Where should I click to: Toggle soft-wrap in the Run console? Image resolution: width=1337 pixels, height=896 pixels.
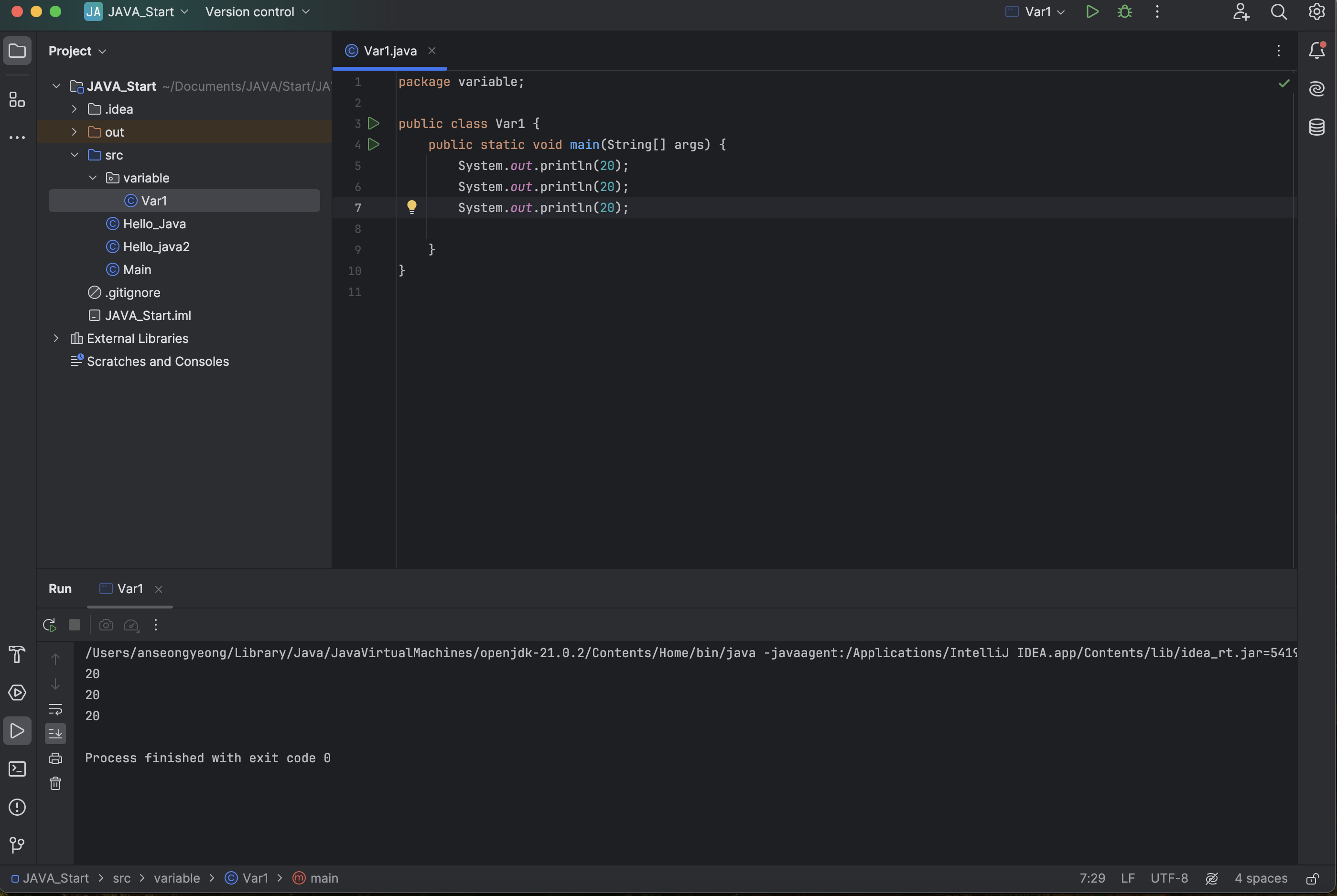(55, 709)
